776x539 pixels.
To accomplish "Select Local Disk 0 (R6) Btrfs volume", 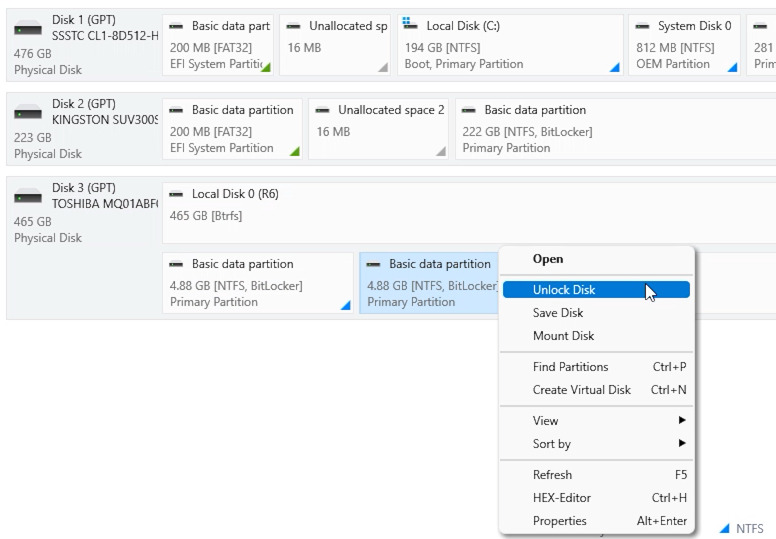I will click(469, 213).
